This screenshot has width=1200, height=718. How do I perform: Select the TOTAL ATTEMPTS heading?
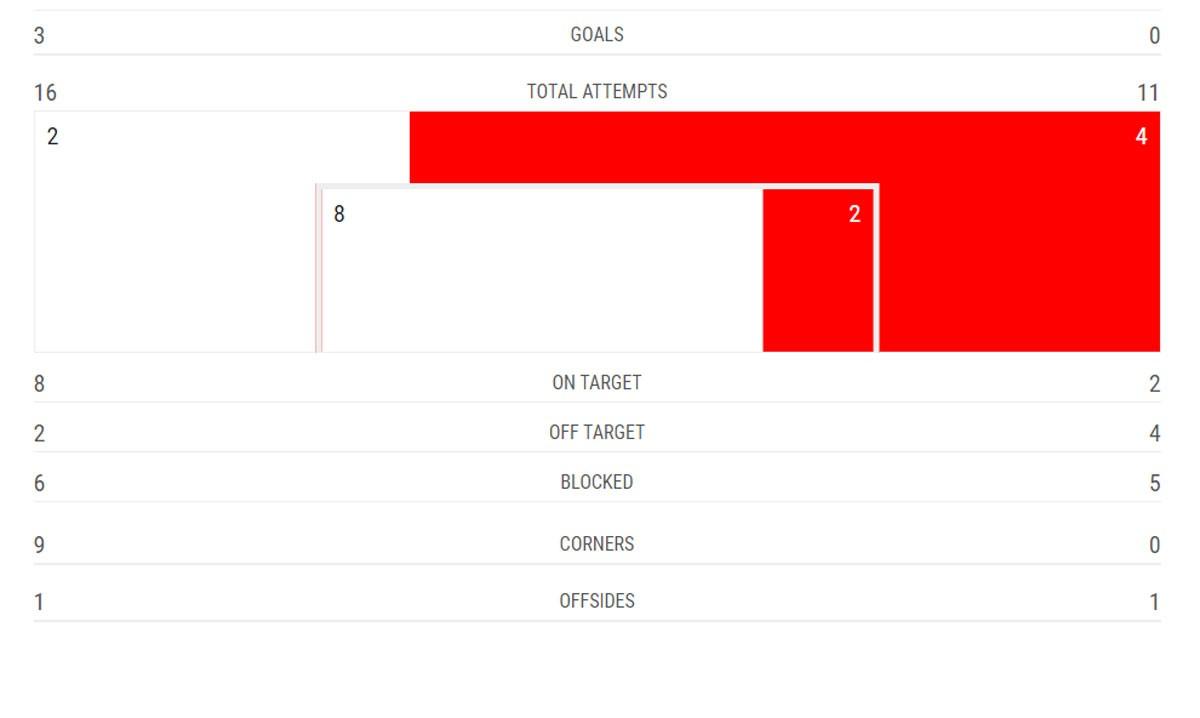(597, 92)
